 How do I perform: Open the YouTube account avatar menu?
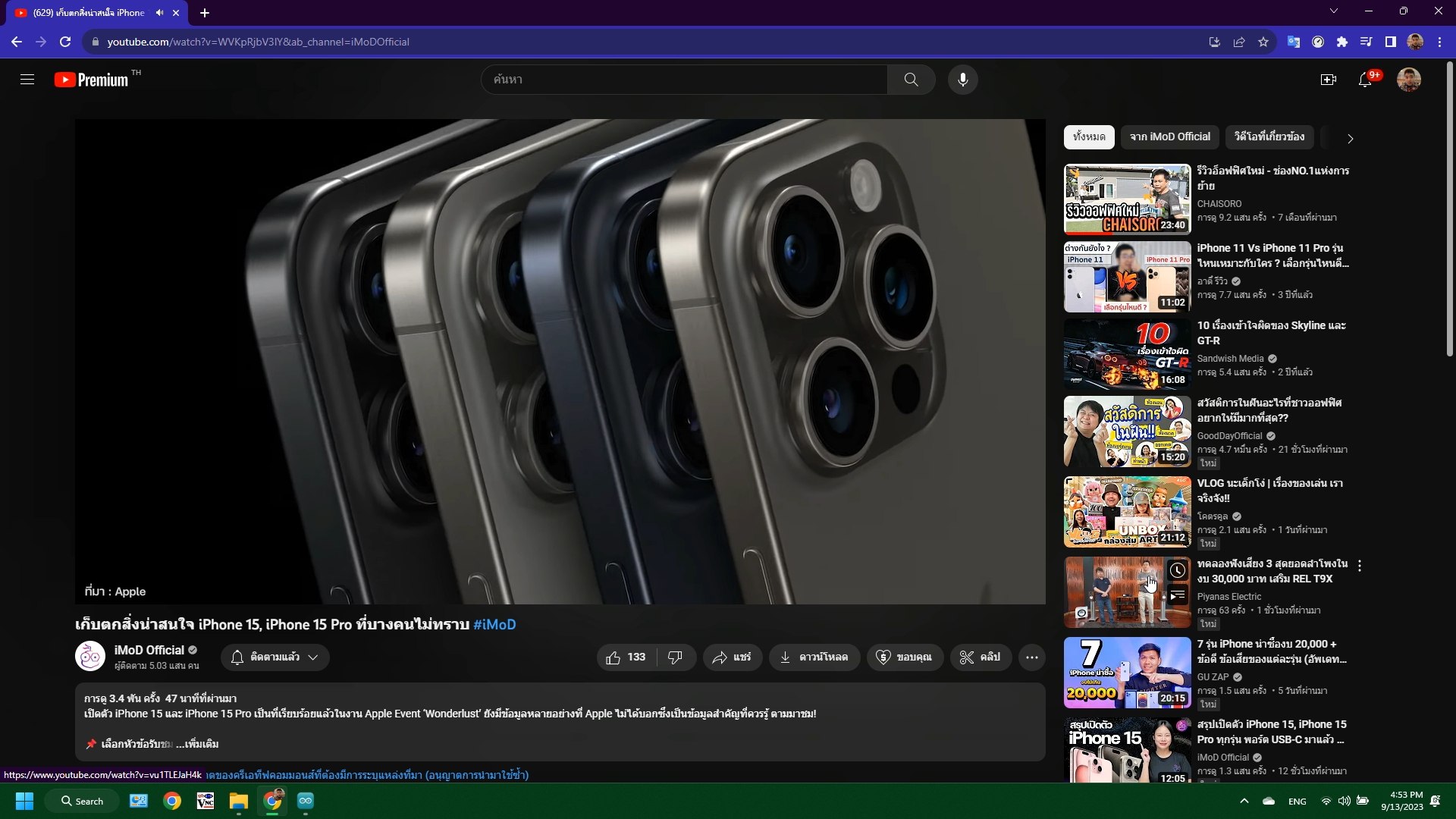click(1409, 80)
